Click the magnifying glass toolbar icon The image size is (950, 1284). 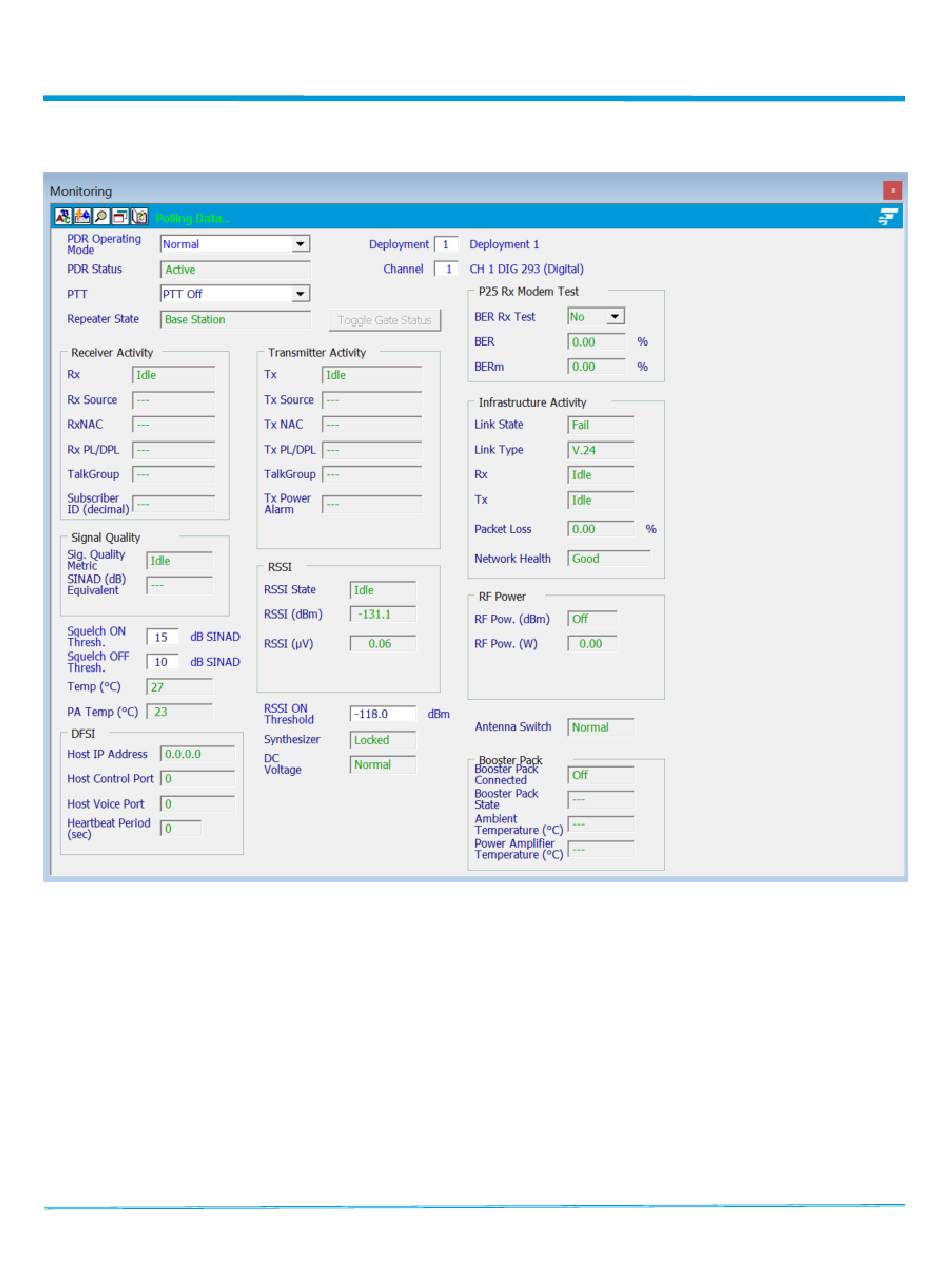click(x=101, y=216)
